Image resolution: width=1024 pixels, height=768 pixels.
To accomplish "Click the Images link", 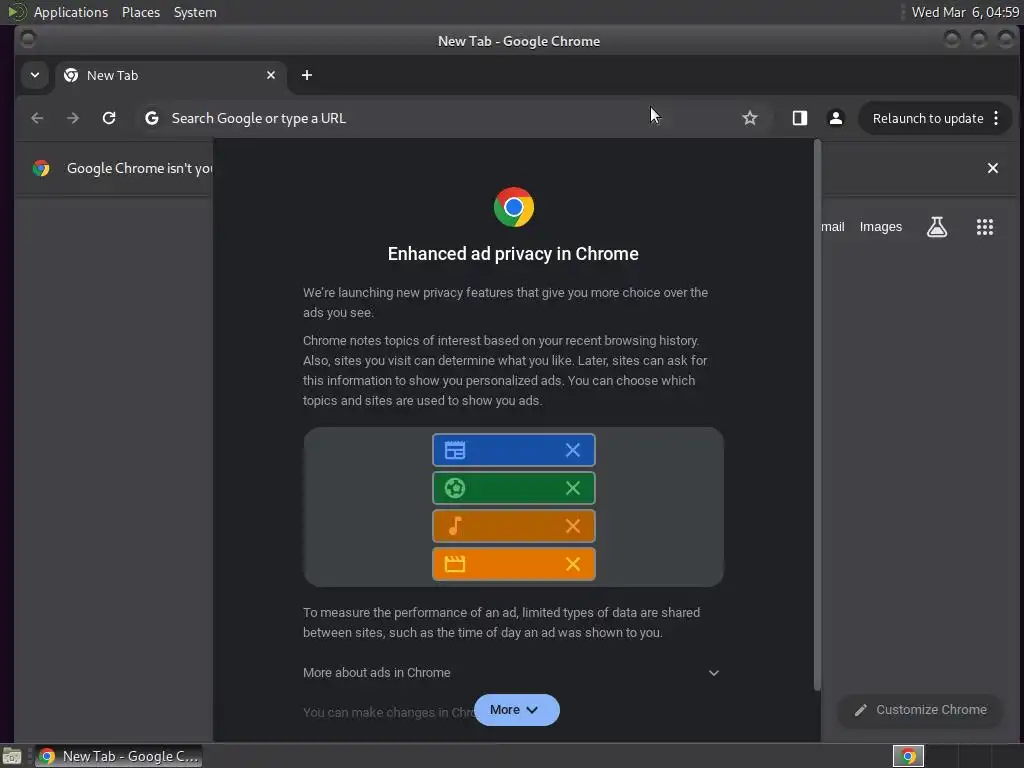I will [x=880, y=227].
